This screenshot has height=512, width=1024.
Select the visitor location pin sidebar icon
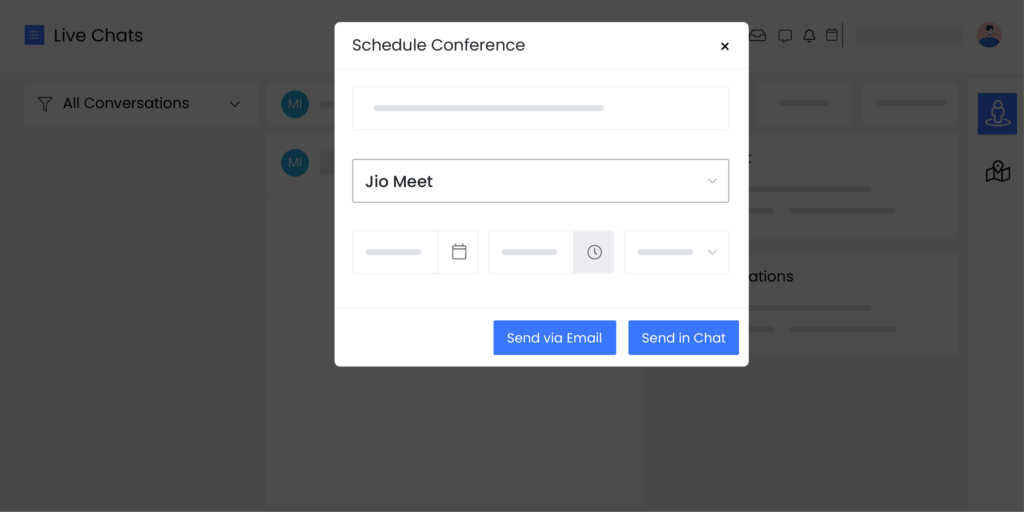(x=997, y=114)
